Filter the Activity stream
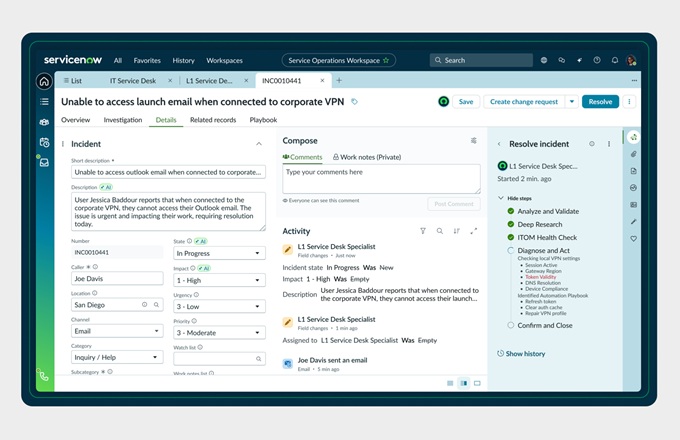Viewport: 680px width, 440px height. (x=423, y=231)
